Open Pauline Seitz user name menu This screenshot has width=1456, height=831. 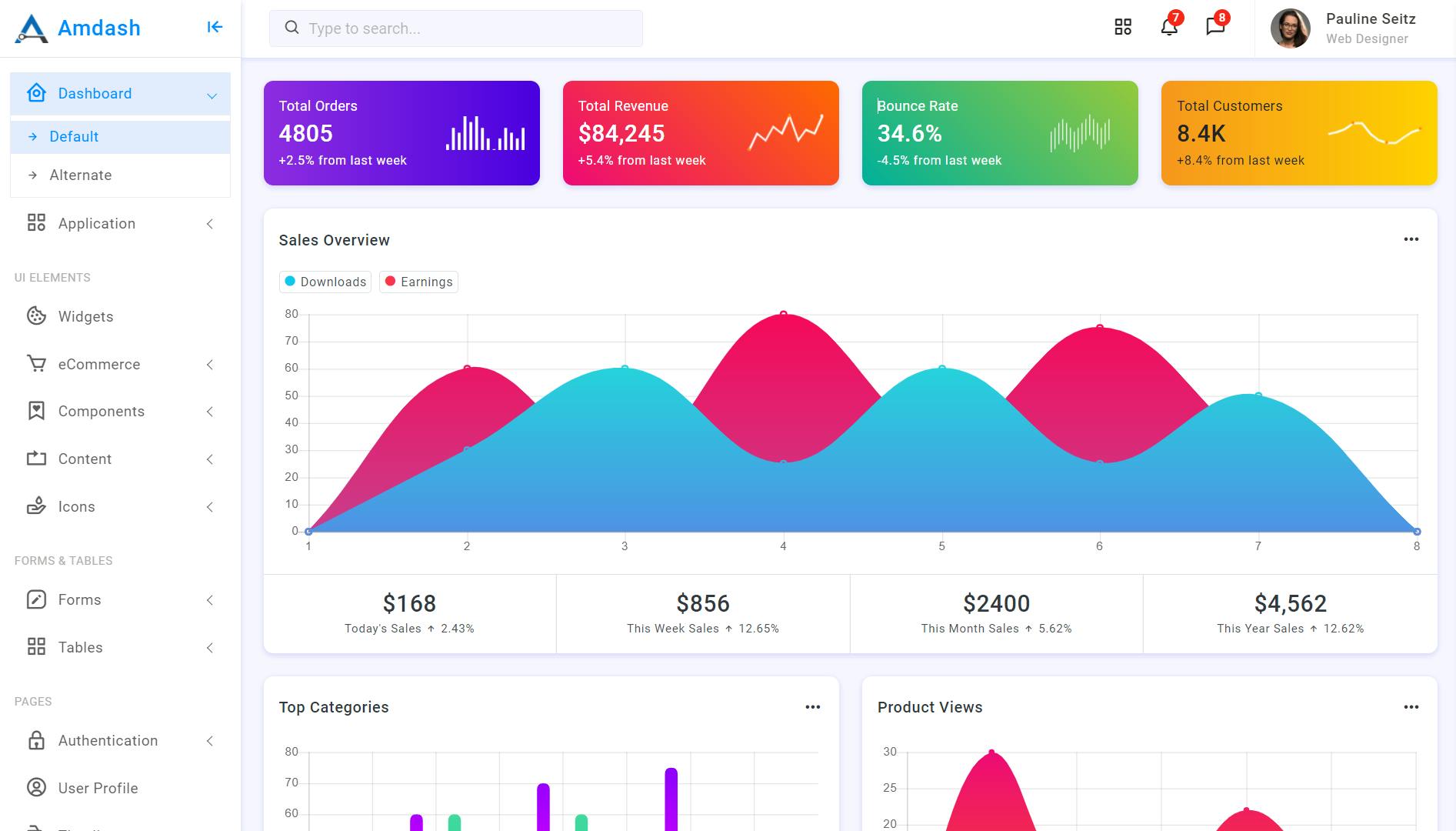pos(1371,18)
